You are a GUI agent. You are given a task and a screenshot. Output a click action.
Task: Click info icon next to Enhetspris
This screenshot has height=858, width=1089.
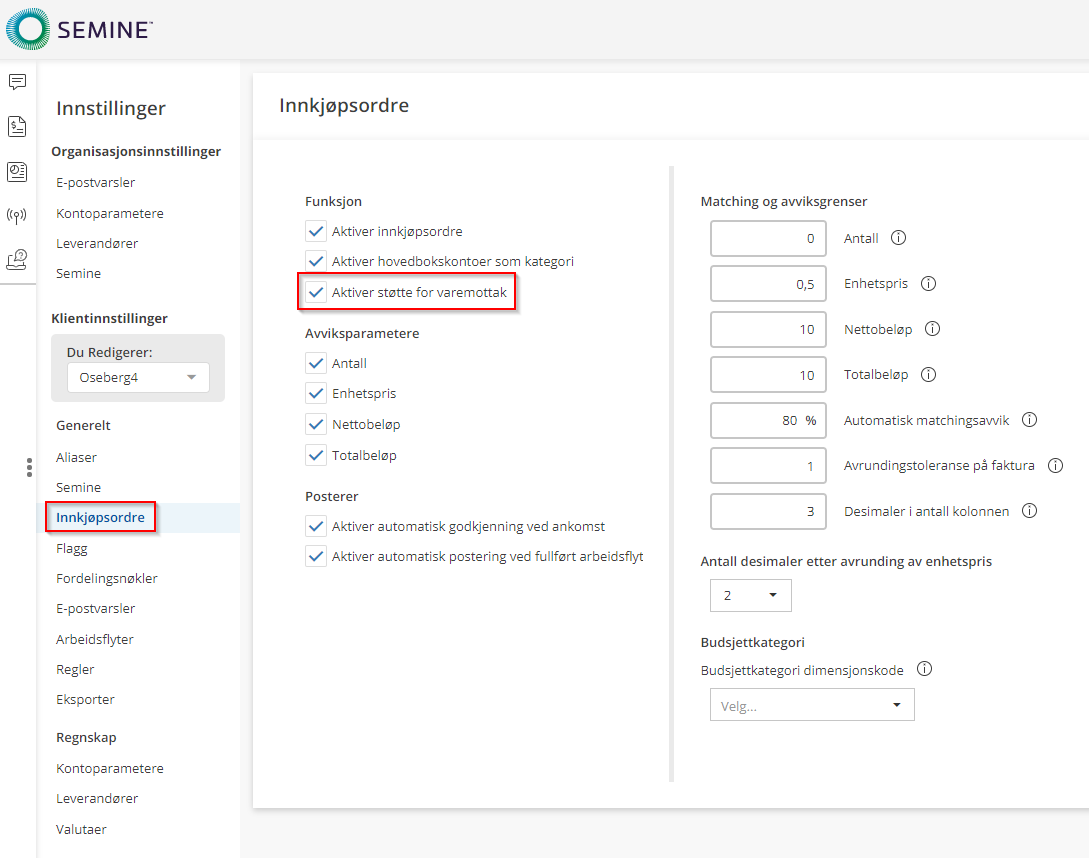[928, 284]
